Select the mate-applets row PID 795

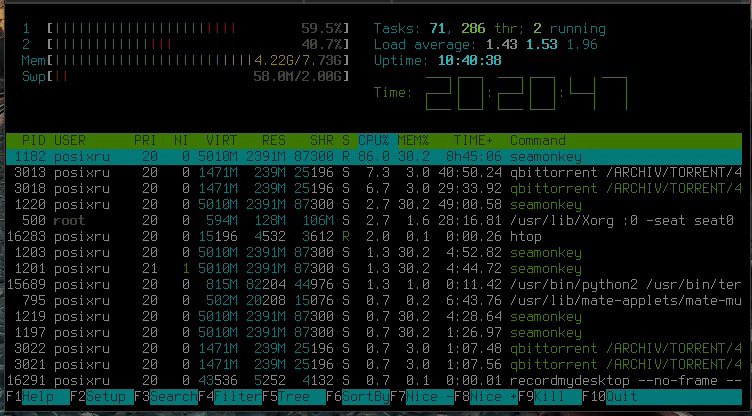tap(374, 300)
